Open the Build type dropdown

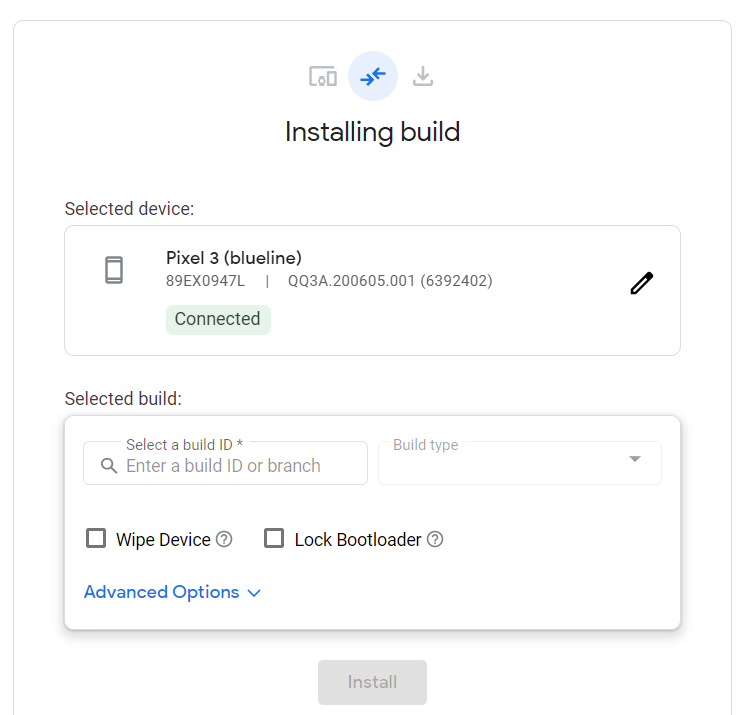tap(520, 463)
